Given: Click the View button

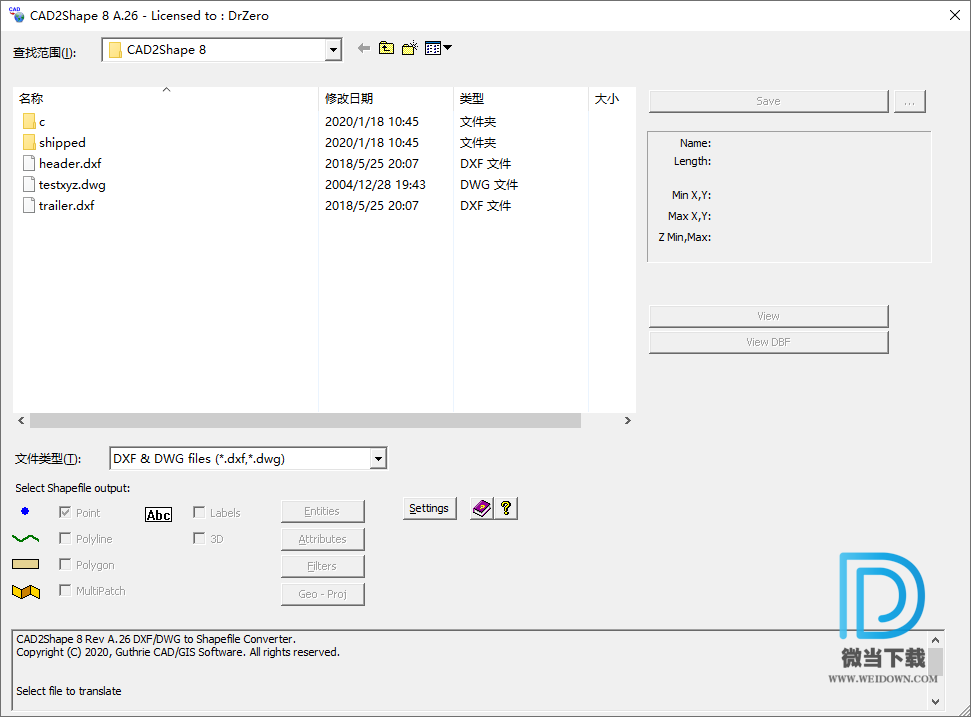Looking at the screenshot, I should point(769,316).
